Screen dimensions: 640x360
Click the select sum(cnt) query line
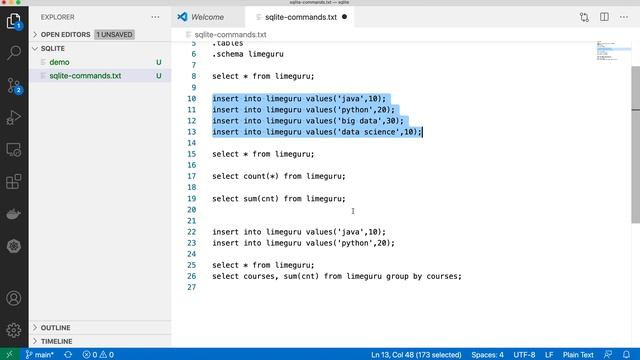click(279, 199)
